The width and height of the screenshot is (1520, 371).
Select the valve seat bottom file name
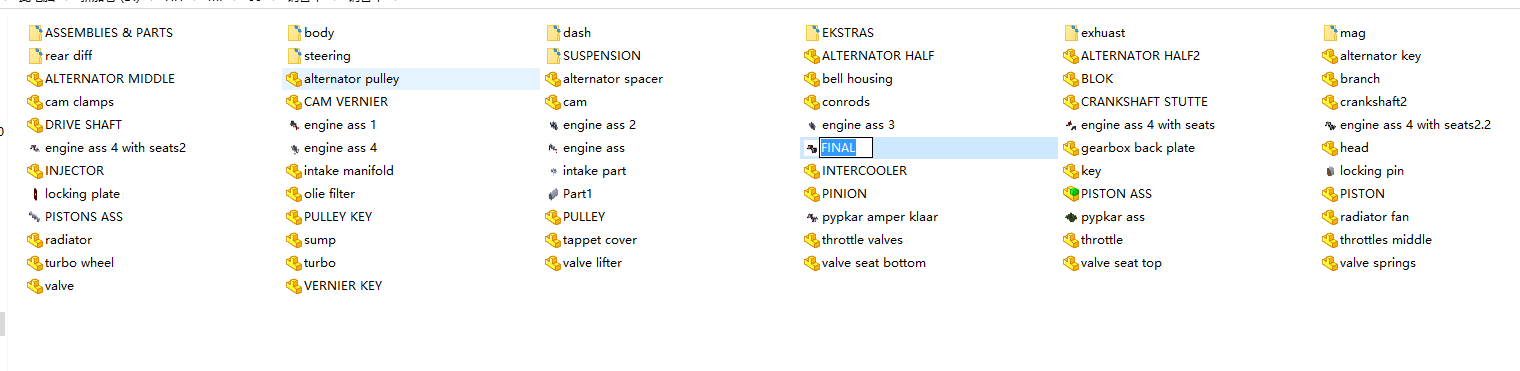coord(874,263)
